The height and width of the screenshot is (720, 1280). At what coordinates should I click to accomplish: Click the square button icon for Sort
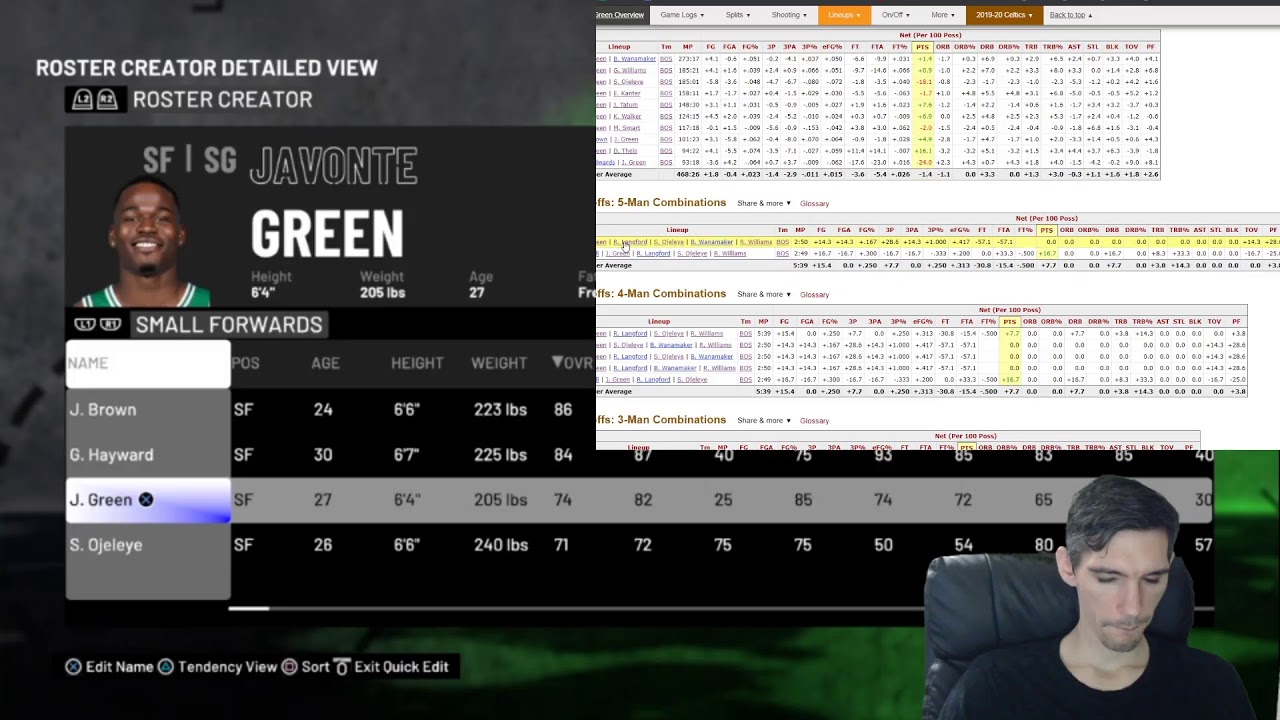click(289, 667)
